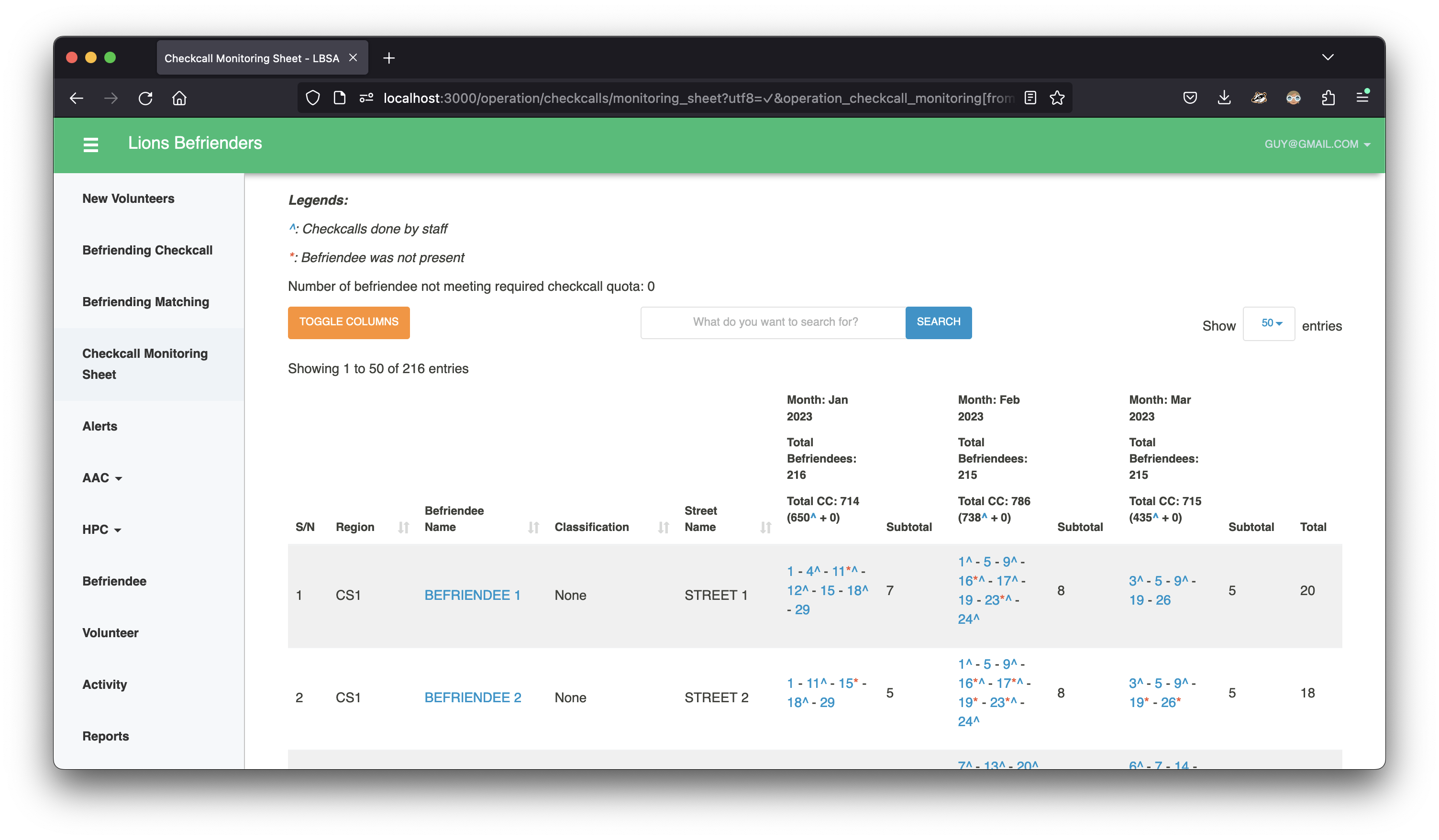
Task: Open the hamburger sidebar menu icon
Action: (x=91, y=144)
